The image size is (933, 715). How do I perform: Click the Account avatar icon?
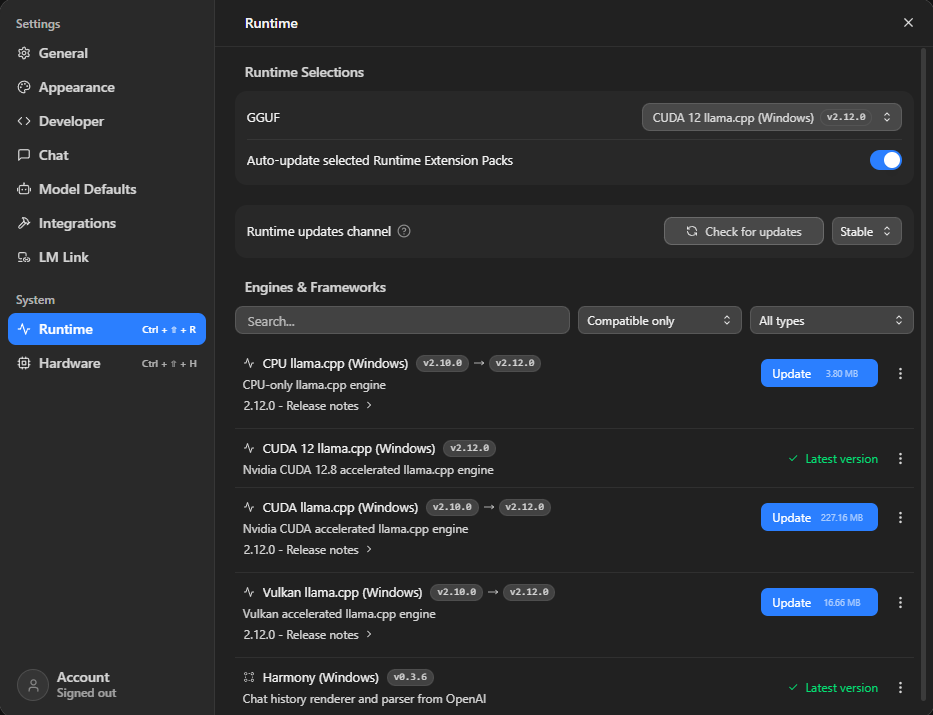(x=33, y=685)
